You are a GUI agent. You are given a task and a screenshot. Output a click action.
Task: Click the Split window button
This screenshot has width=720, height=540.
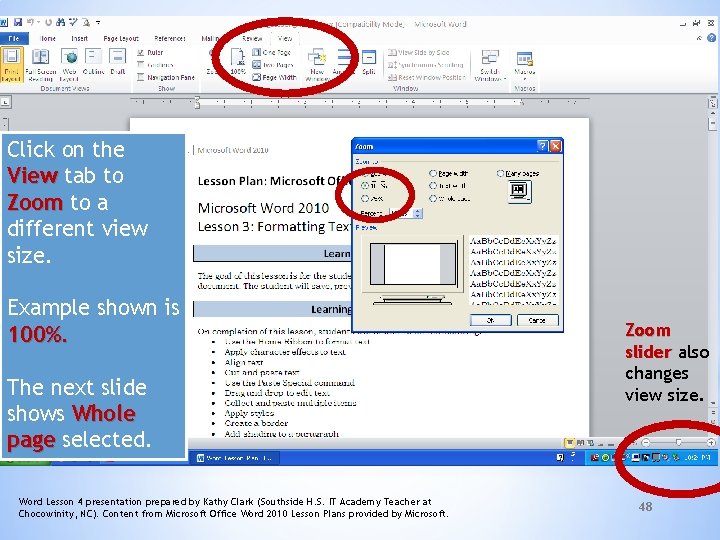369,62
